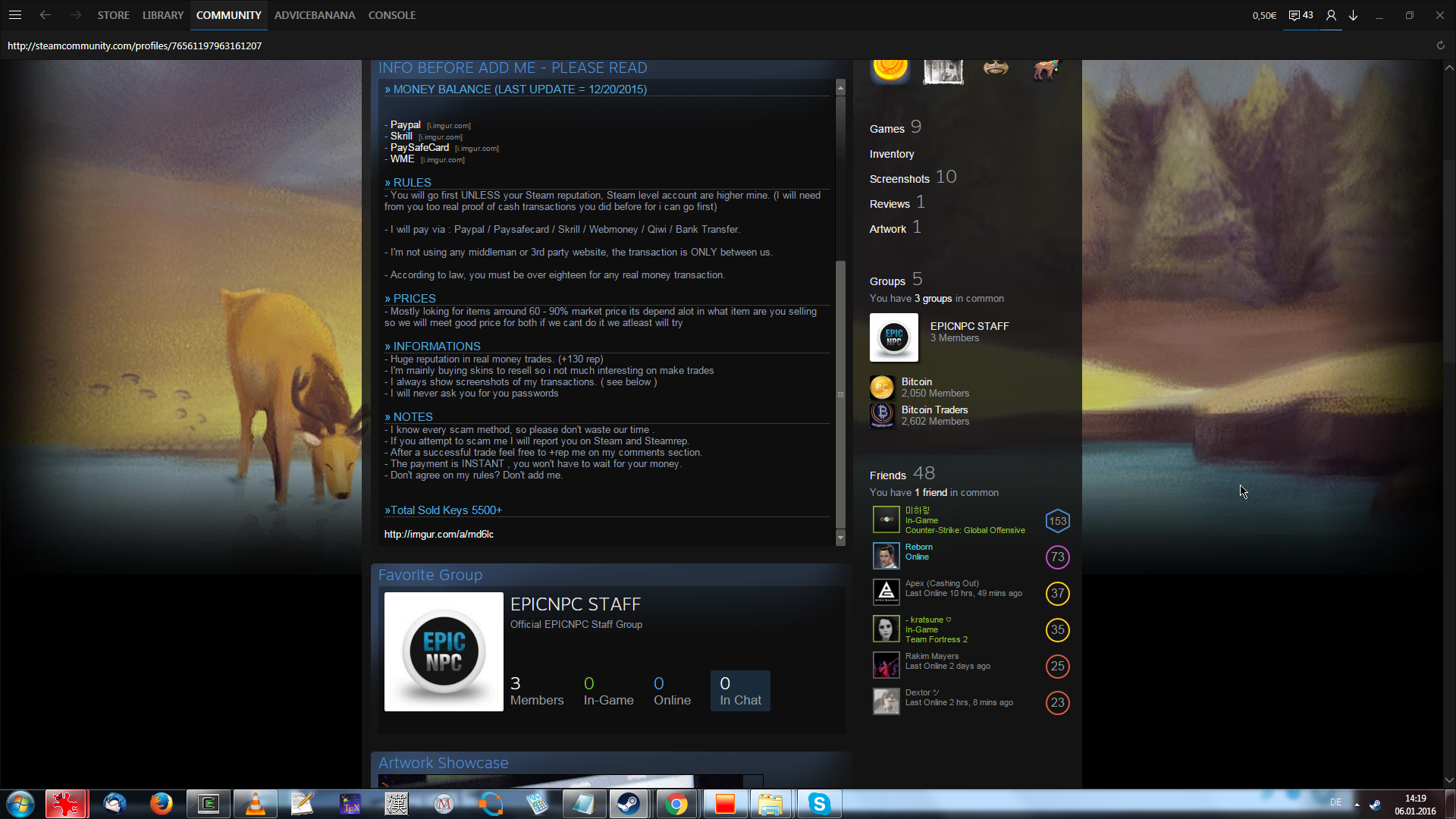
Task: Open EPICNPC STAFF group avatar in sidebar
Action: tap(893, 337)
